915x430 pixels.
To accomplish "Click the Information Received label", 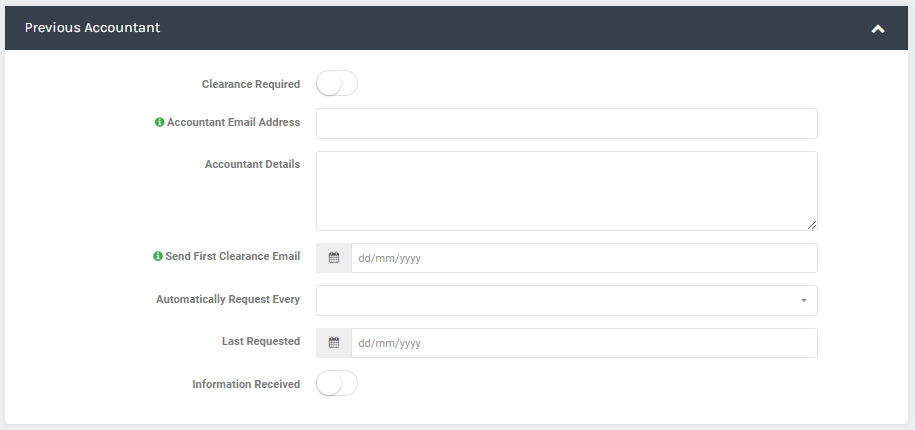I will tap(246, 384).
